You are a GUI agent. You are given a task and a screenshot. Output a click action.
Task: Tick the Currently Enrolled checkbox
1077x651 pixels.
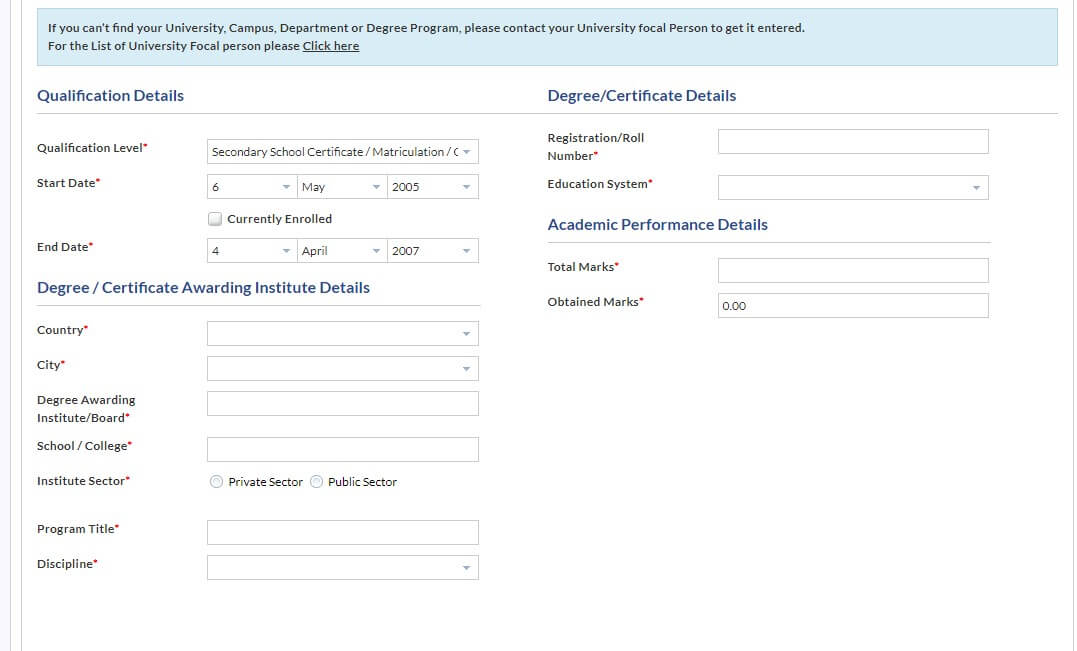tap(215, 219)
